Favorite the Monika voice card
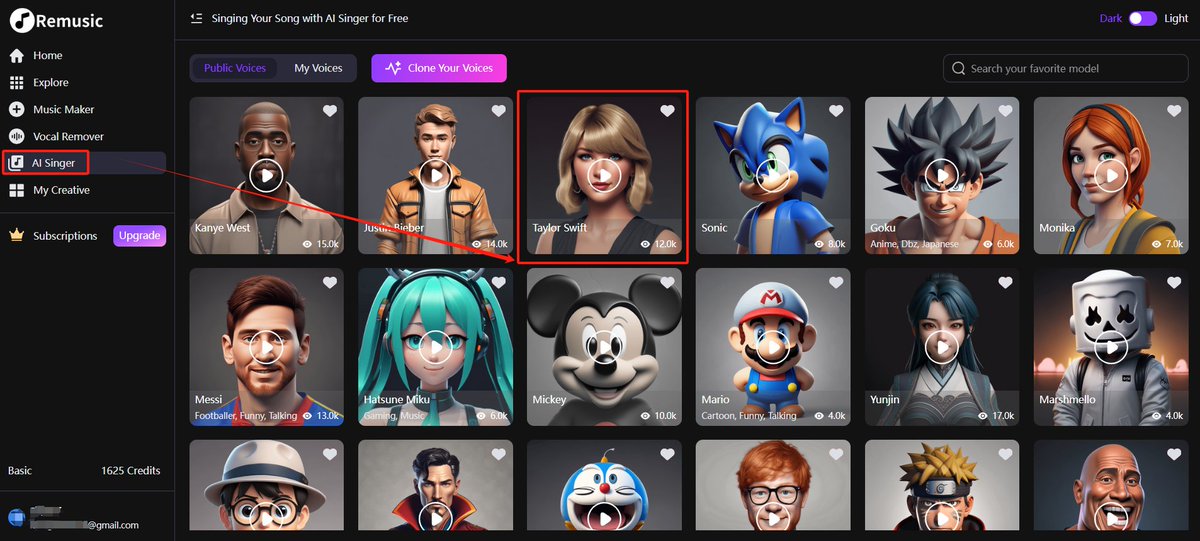Image resolution: width=1200 pixels, height=541 pixels. [x=1174, y=111]
